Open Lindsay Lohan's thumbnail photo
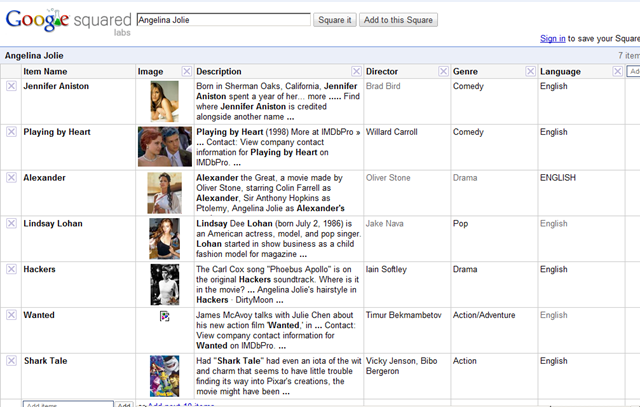Screen dimensions: 640x407 click(164, 238)
